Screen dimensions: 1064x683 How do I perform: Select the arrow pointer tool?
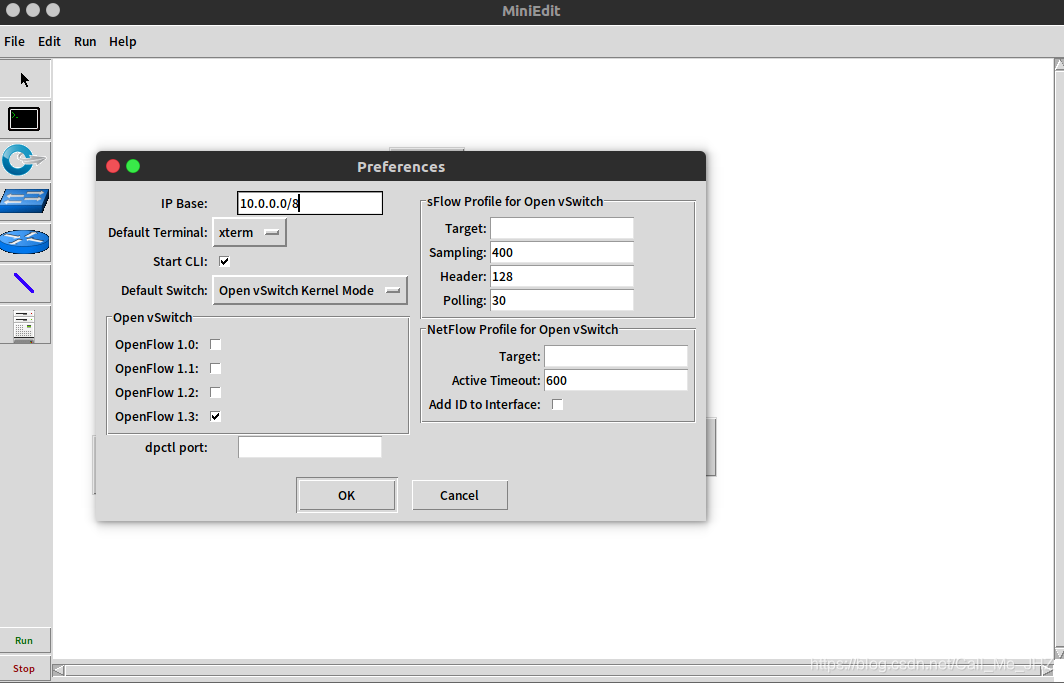pos(25,79)
